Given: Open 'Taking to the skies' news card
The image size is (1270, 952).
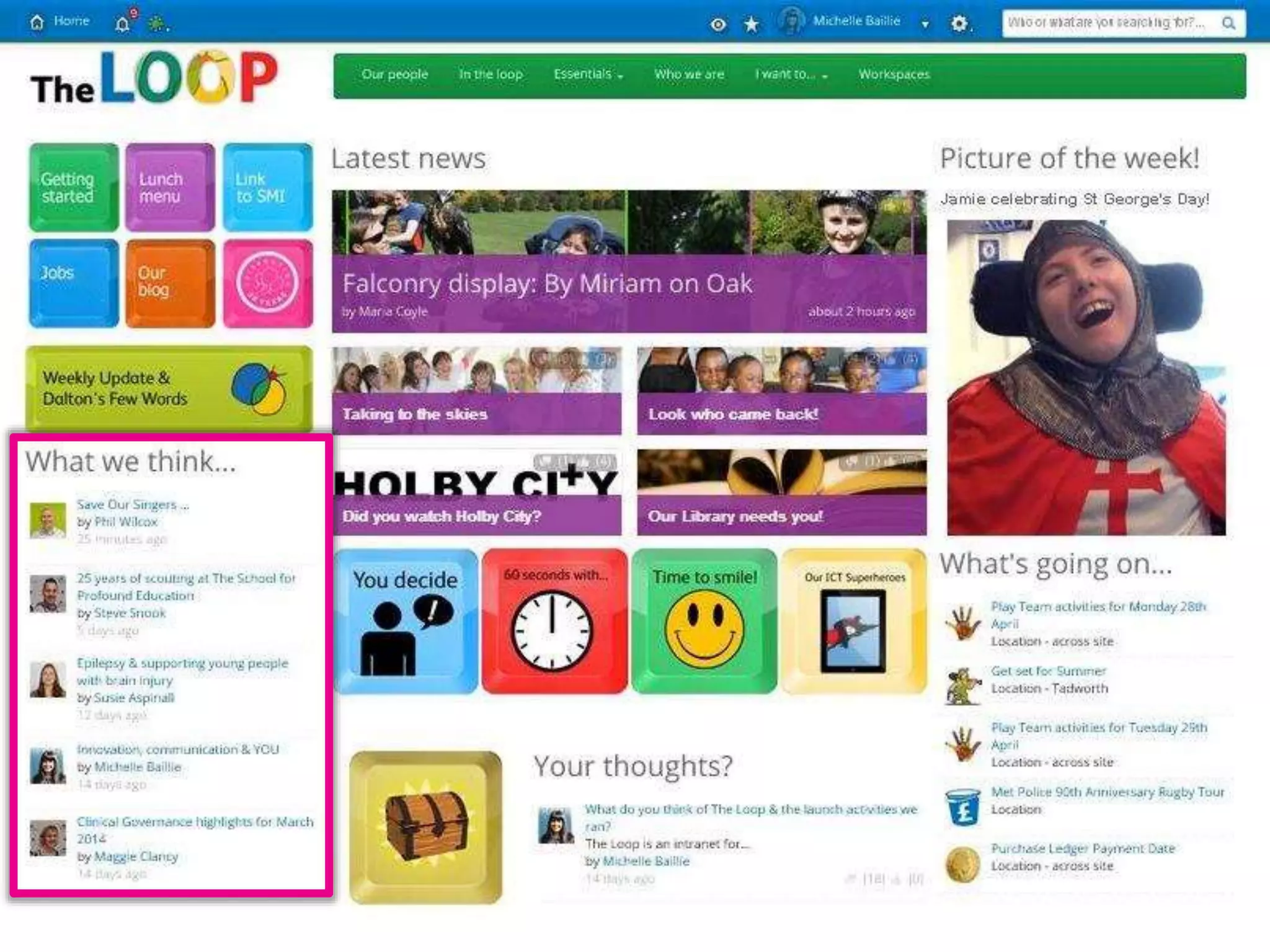Looking at the screenshot, I should (x=476, y=390).
